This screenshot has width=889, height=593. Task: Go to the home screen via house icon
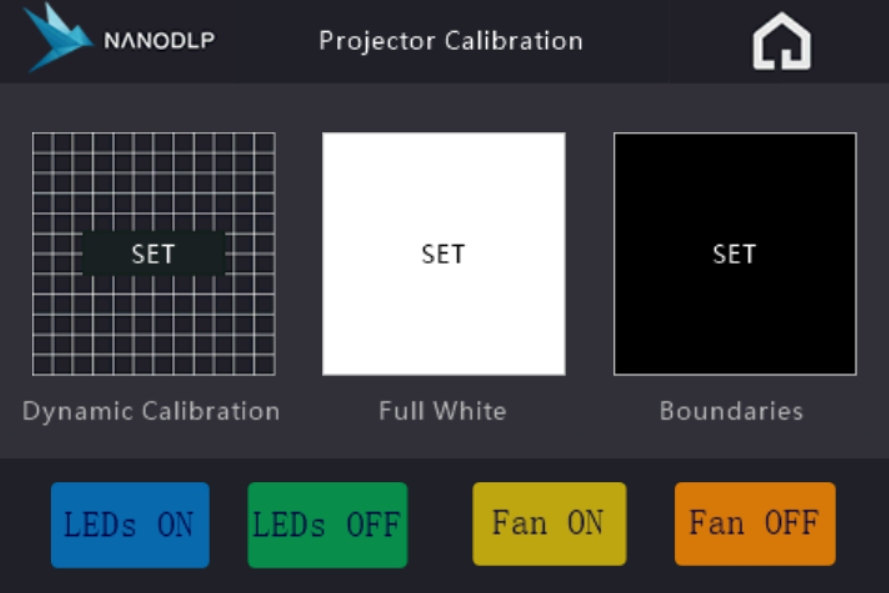782,42
